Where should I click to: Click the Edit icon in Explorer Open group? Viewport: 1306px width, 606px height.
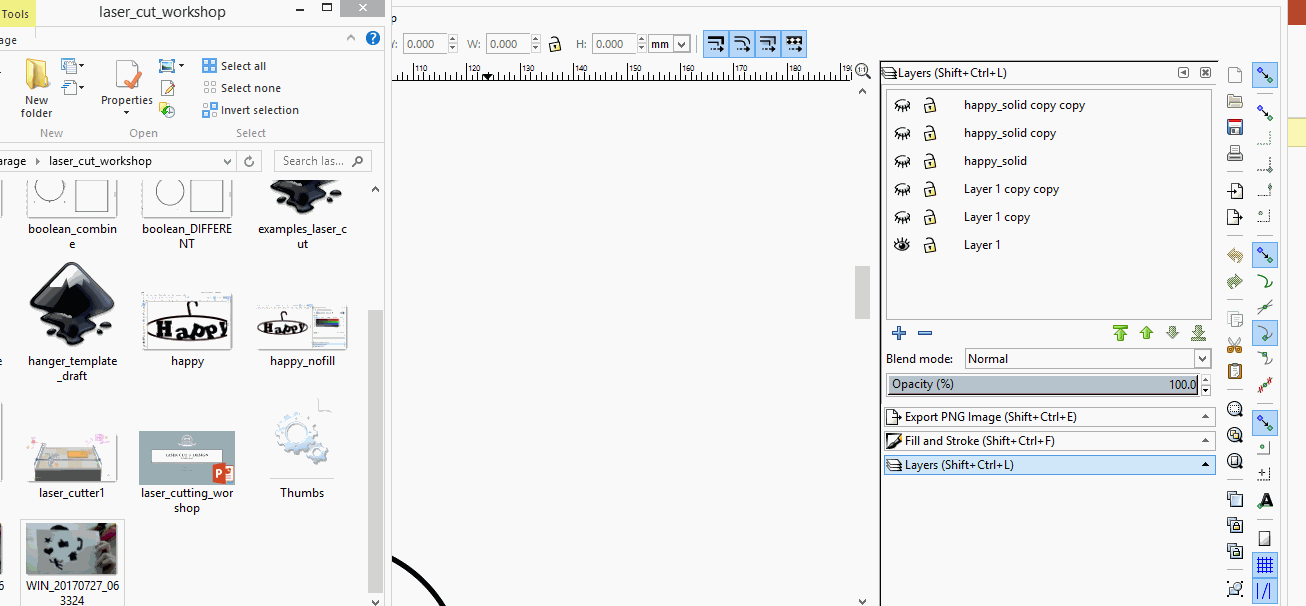click(x=168, y=89)
